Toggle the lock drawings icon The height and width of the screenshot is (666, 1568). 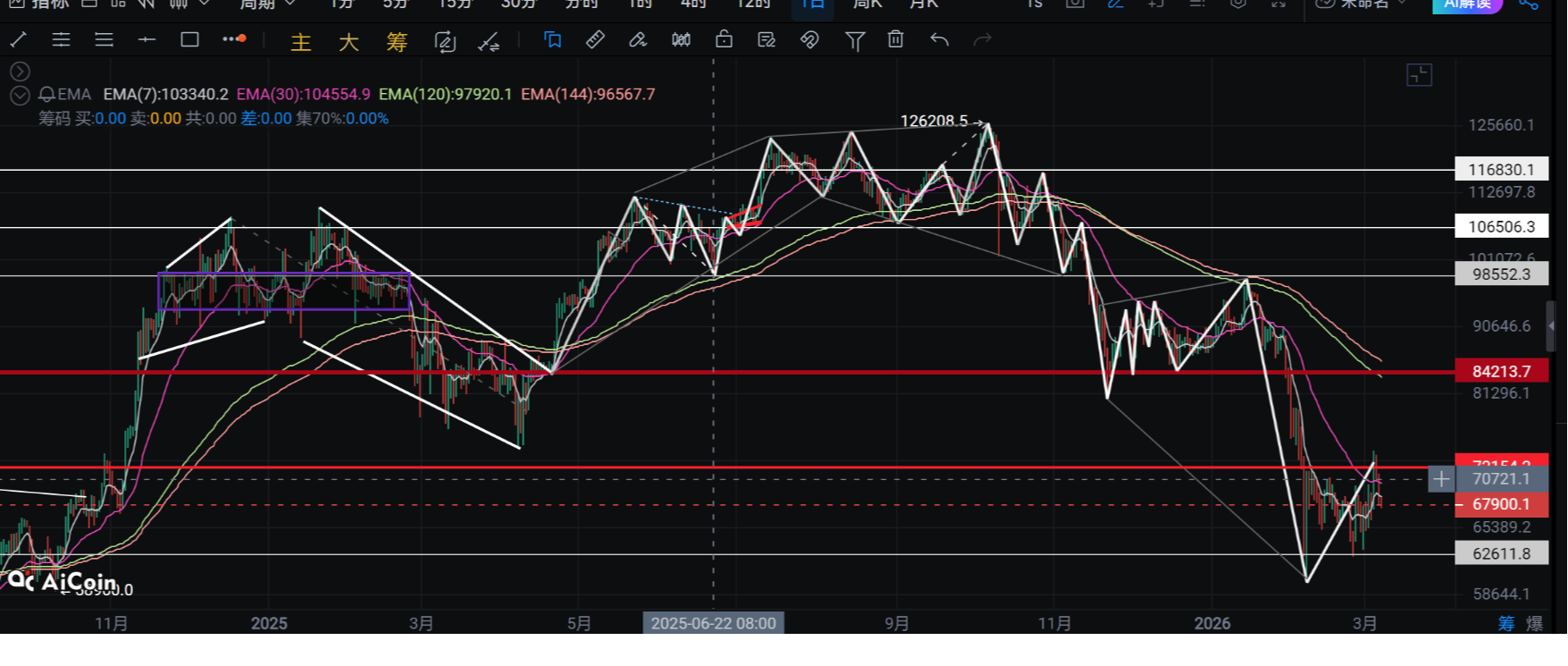[724, 40]
